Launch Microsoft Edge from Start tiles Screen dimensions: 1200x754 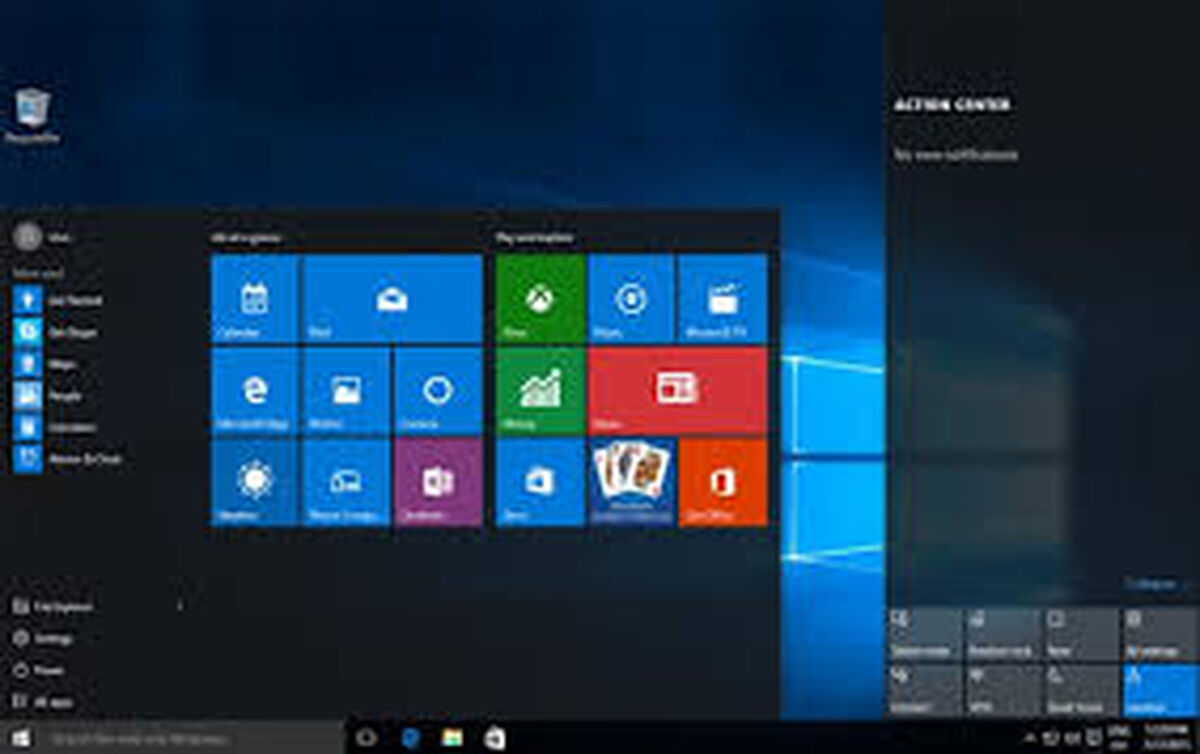tap(254, 391)
